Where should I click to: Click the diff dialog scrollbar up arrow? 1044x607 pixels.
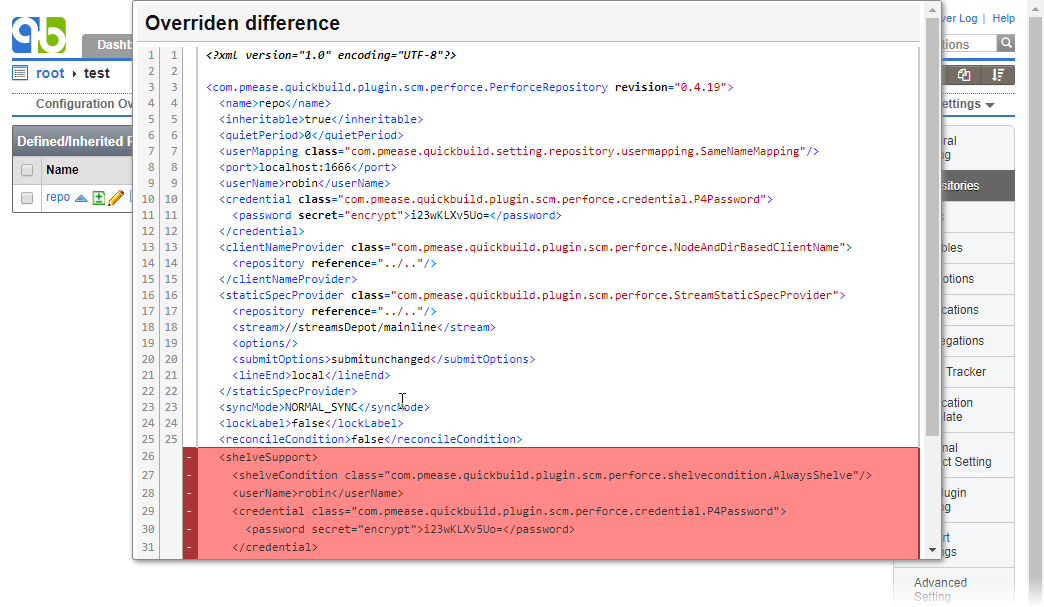(932, 9)
